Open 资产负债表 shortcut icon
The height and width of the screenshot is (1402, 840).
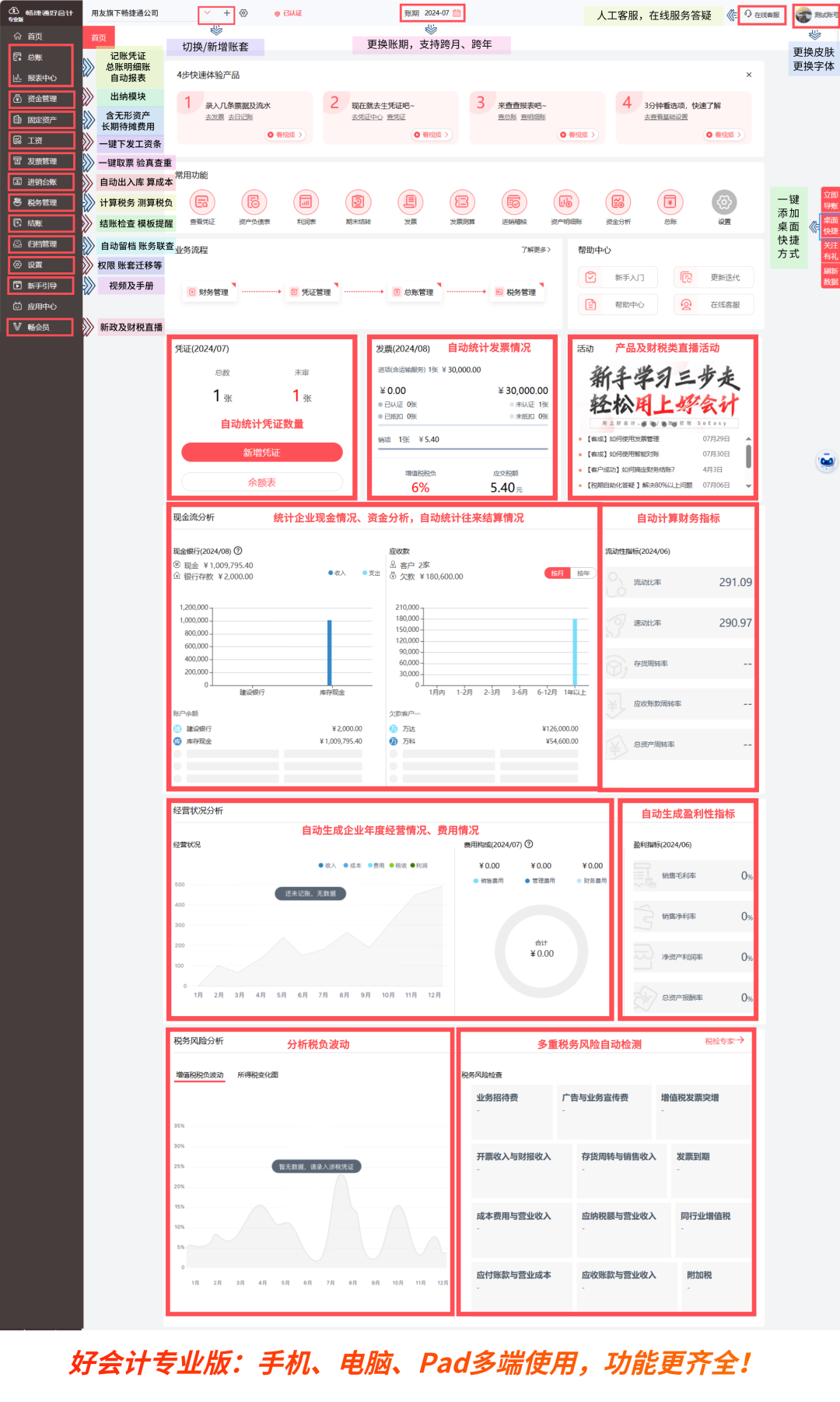(254, 202)
